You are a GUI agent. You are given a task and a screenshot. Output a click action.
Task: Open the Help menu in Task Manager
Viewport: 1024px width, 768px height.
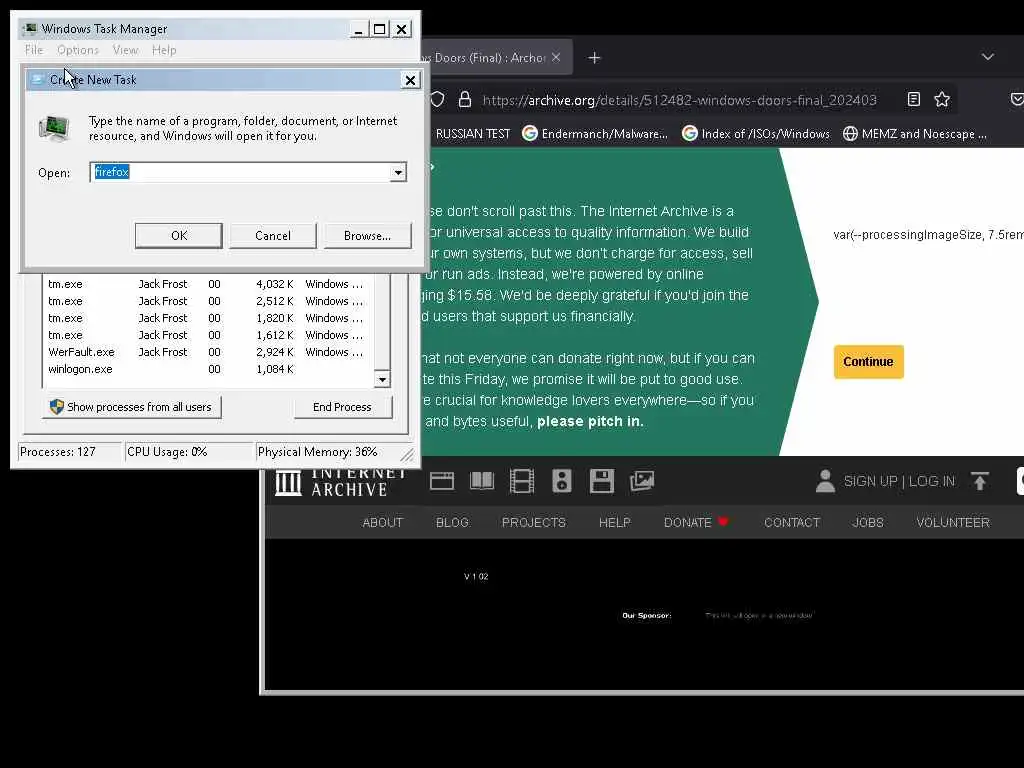pos(164,50)
